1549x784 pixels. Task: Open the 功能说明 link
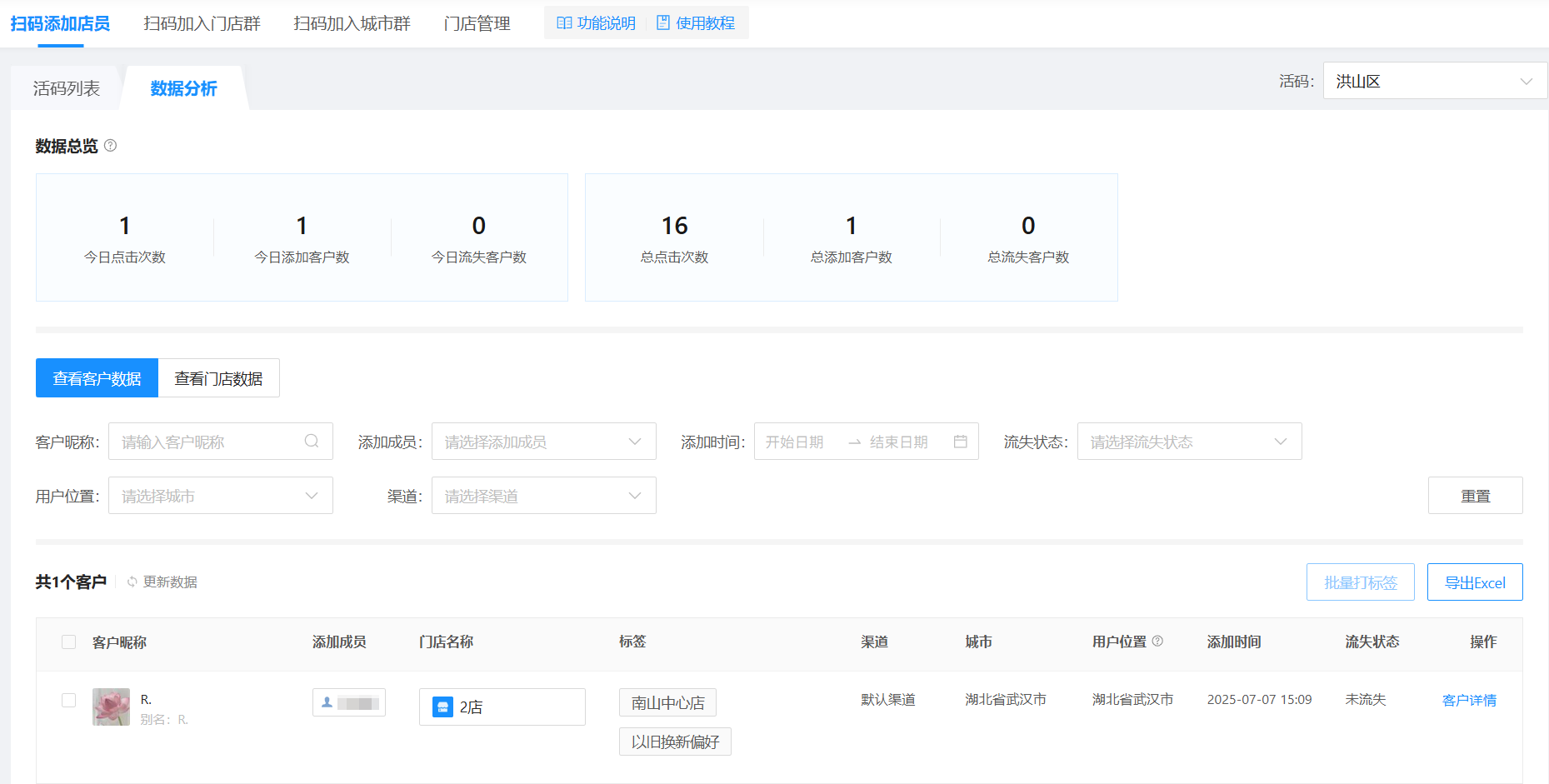pos(606,23)
